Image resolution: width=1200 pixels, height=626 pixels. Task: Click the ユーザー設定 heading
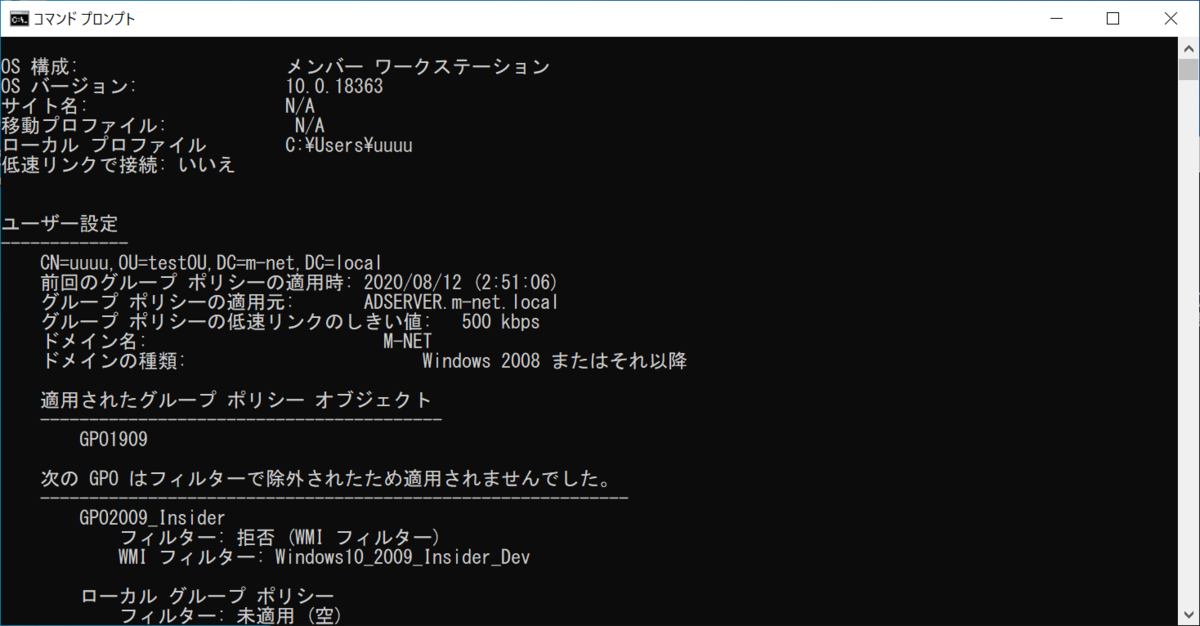pyautogui.click(x=60, y=223)
